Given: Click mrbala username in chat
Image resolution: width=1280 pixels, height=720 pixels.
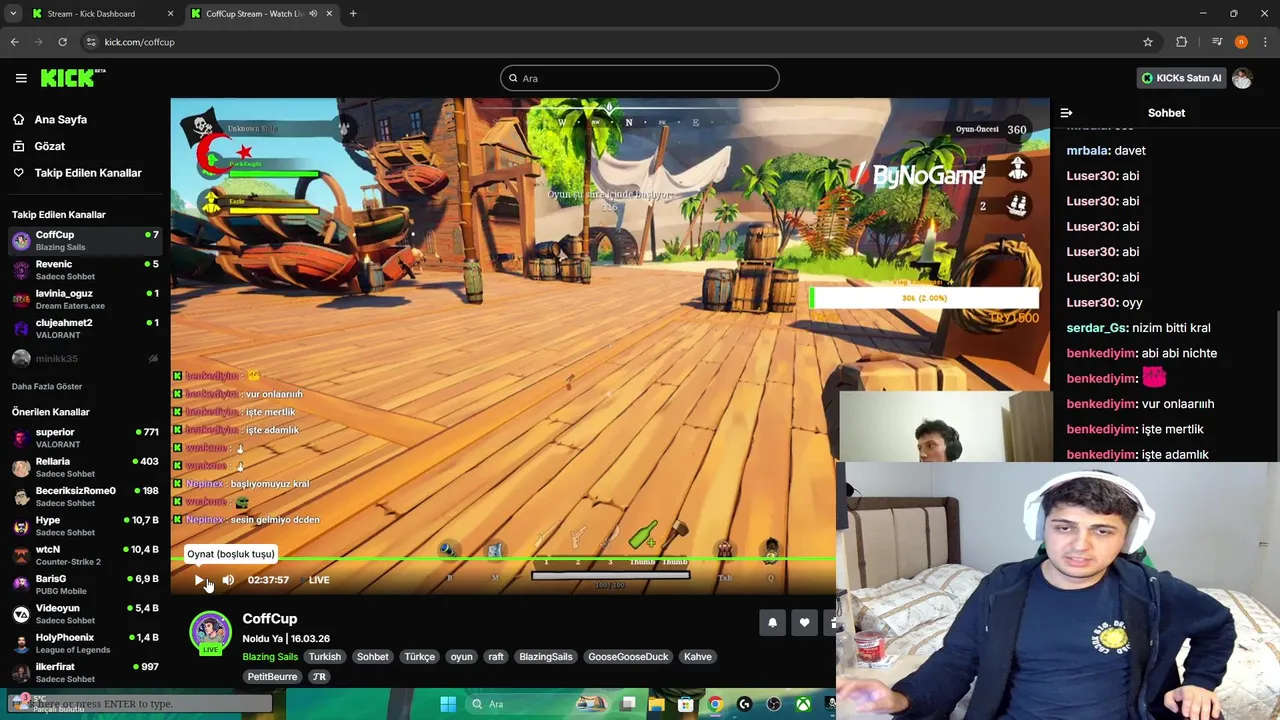Looking at the screenshot, I should pos(1088,151).
